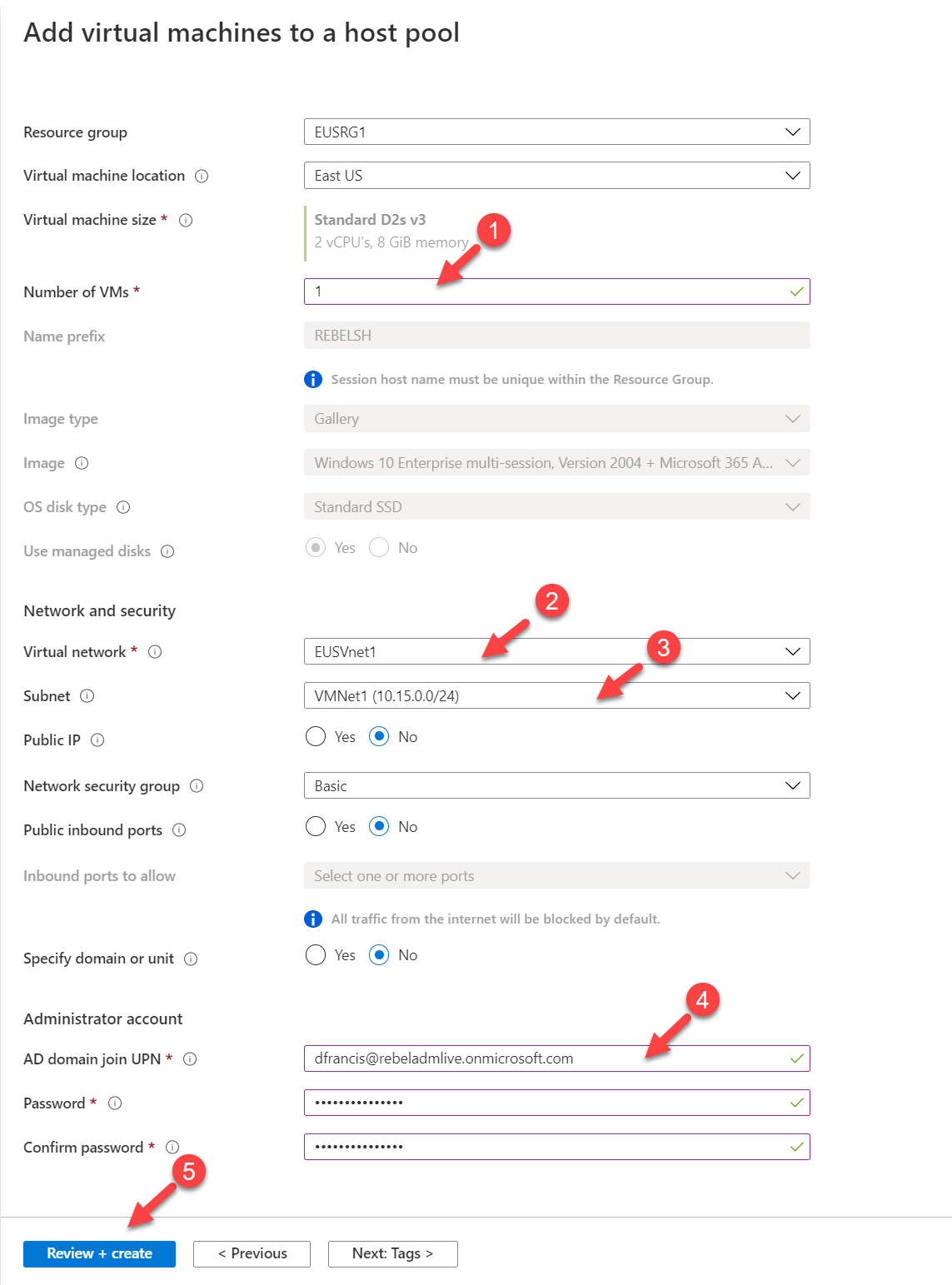The height and width of the screenshot is (1285, 952).
Task: Click the info icon next to Virtual network
Action: point(155,652)
